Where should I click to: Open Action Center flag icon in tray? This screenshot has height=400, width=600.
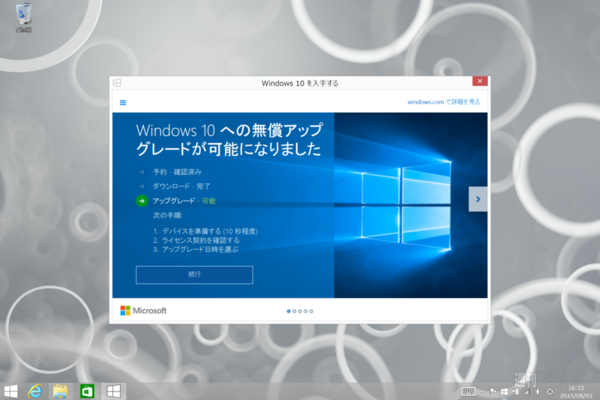[x=493, y=391]
